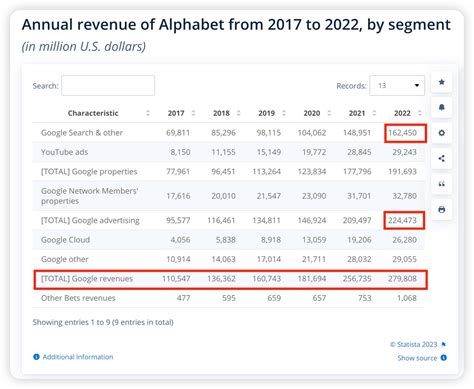
Task: Click the flag icon next to Statista 2023
Action: tap(444, 344)
